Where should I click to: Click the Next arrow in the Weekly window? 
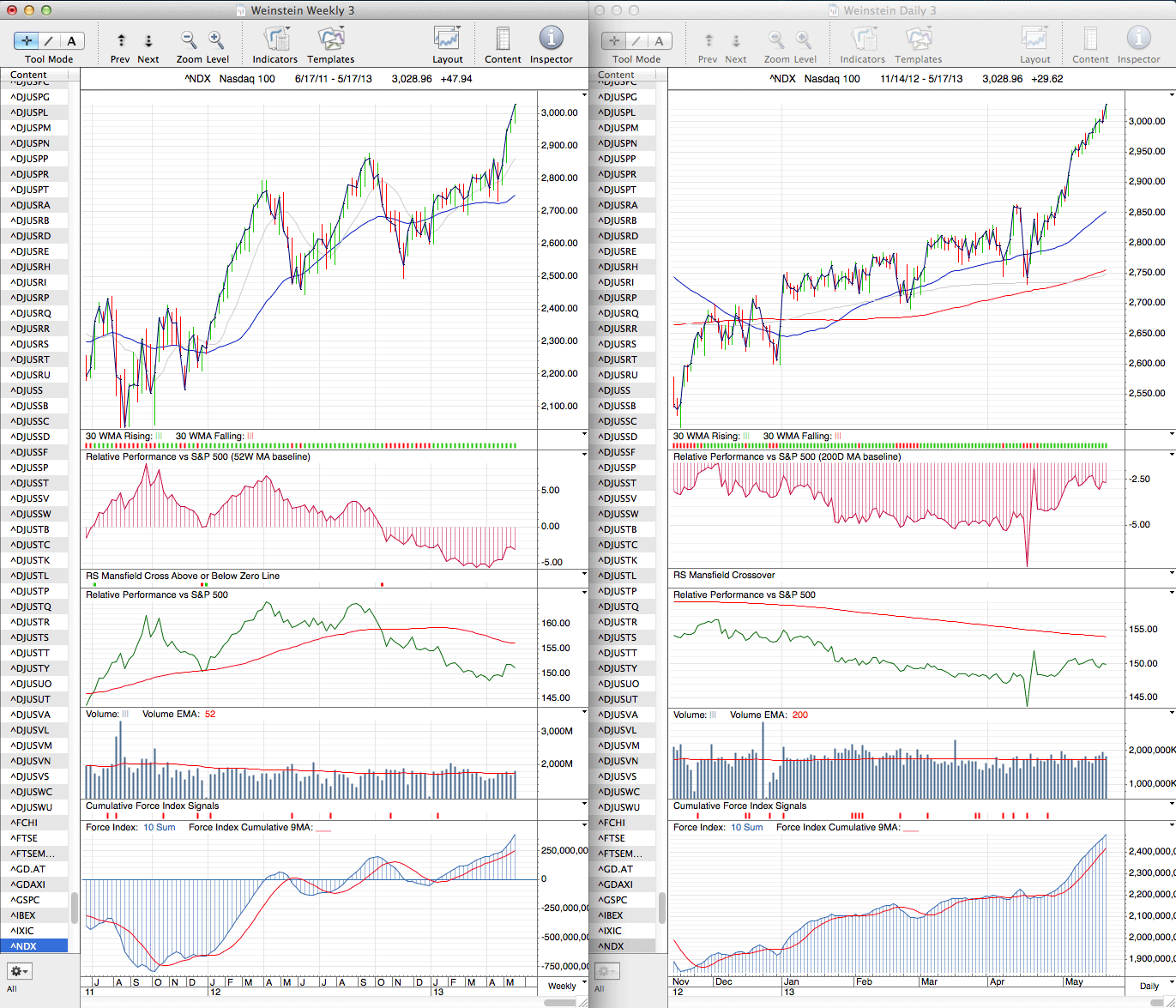148,40
